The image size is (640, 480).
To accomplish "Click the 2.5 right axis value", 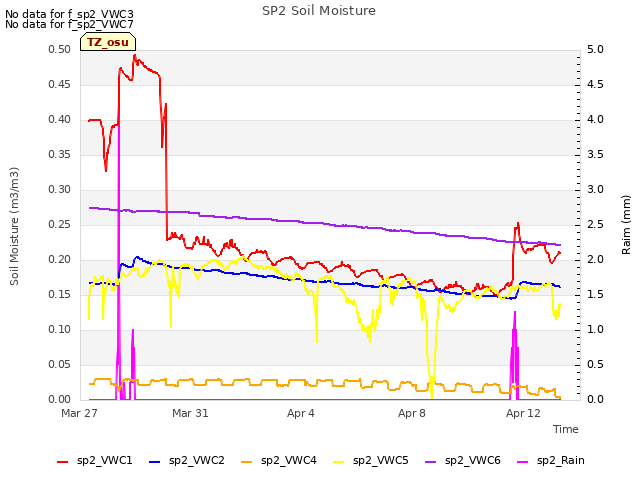I will (x=595, y=224).
